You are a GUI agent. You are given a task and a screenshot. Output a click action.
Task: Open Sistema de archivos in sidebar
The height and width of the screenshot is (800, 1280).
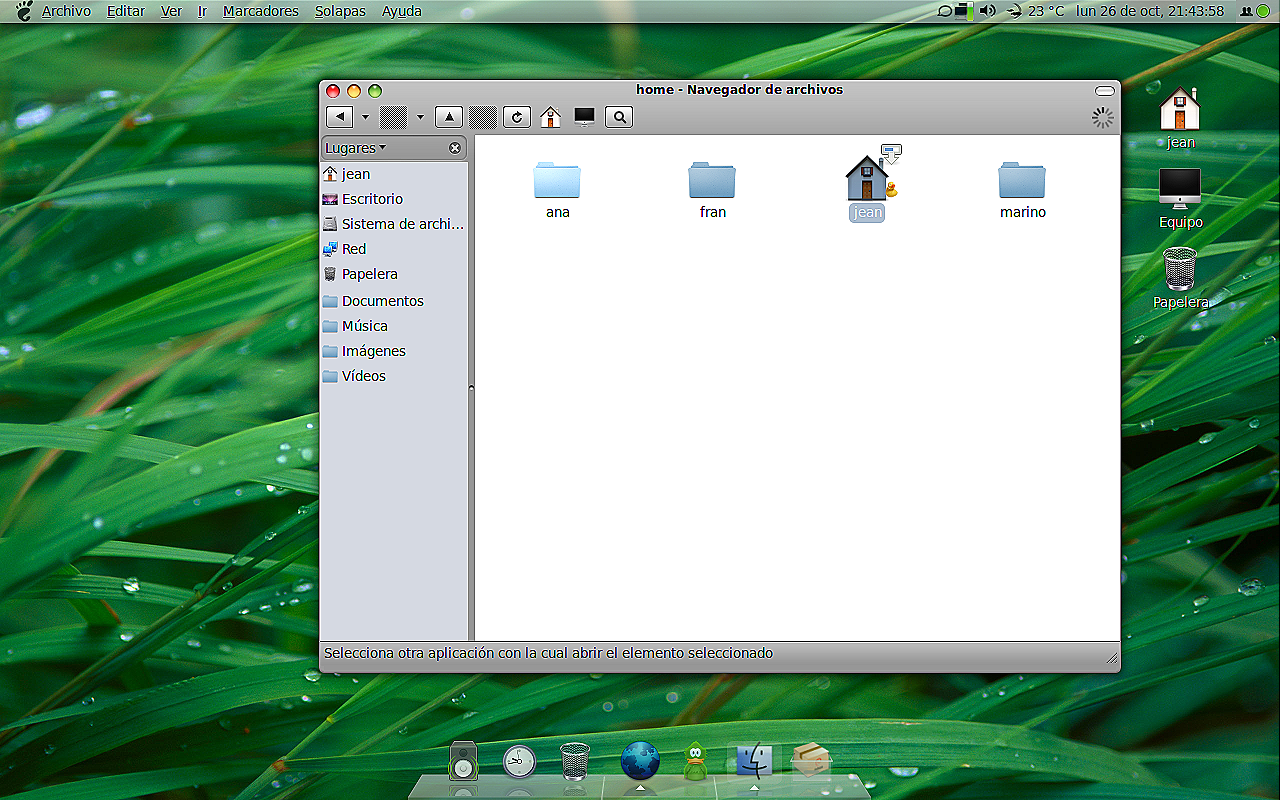(394, 224)
